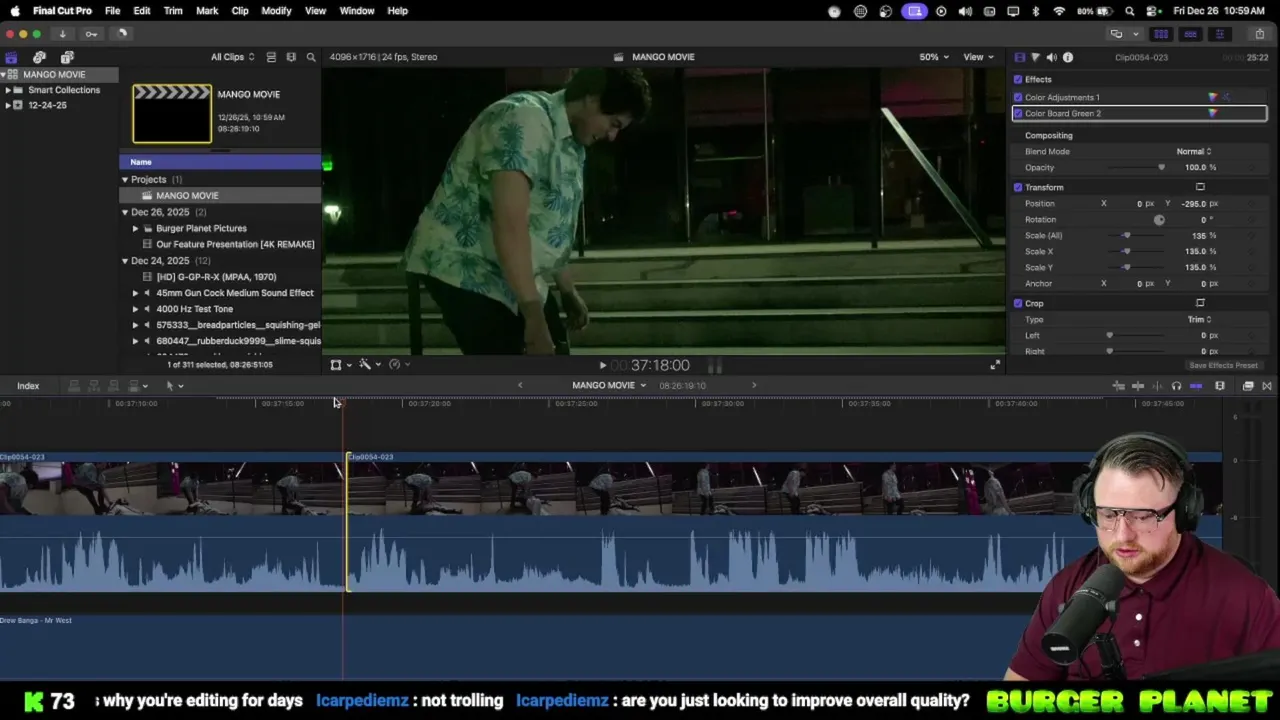This screenshot has height=720, width=1280.
Task: Enter fullscreen viewer playback
Action: pos(995,365)
